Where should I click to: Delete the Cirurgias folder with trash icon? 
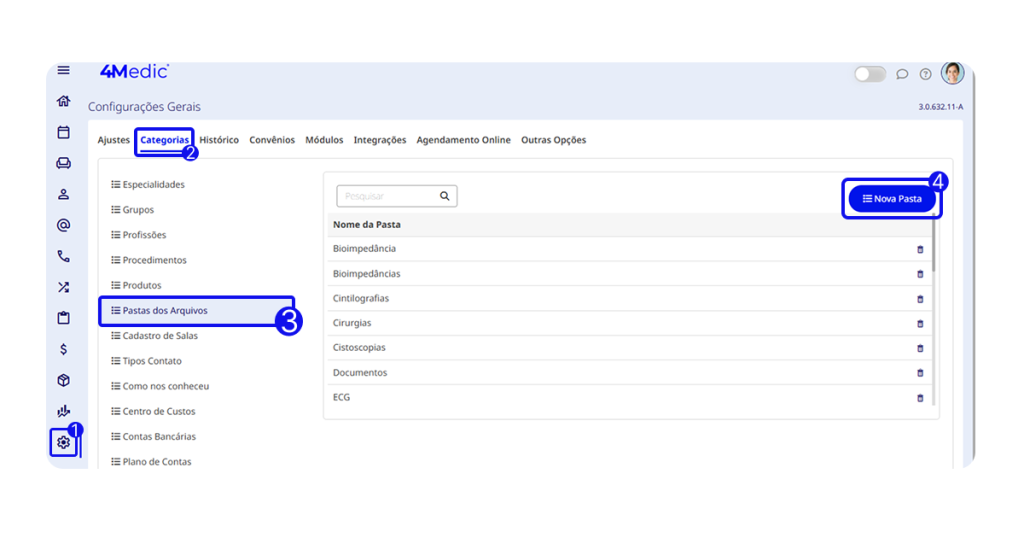920,324
